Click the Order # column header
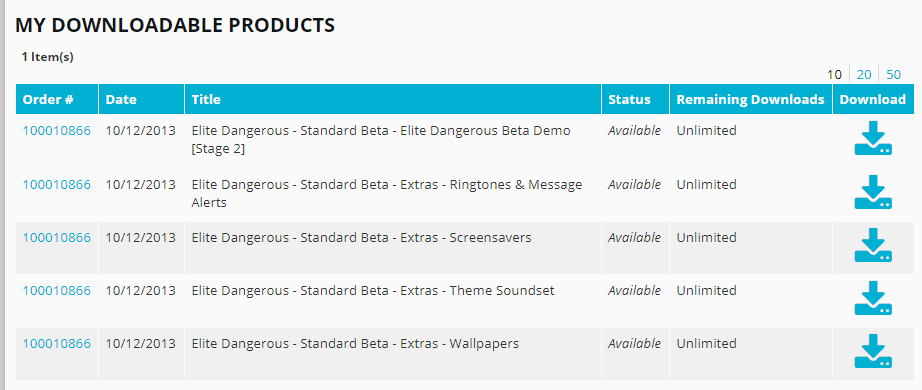Viewport: 922px width, 390px height. [57, 99]
